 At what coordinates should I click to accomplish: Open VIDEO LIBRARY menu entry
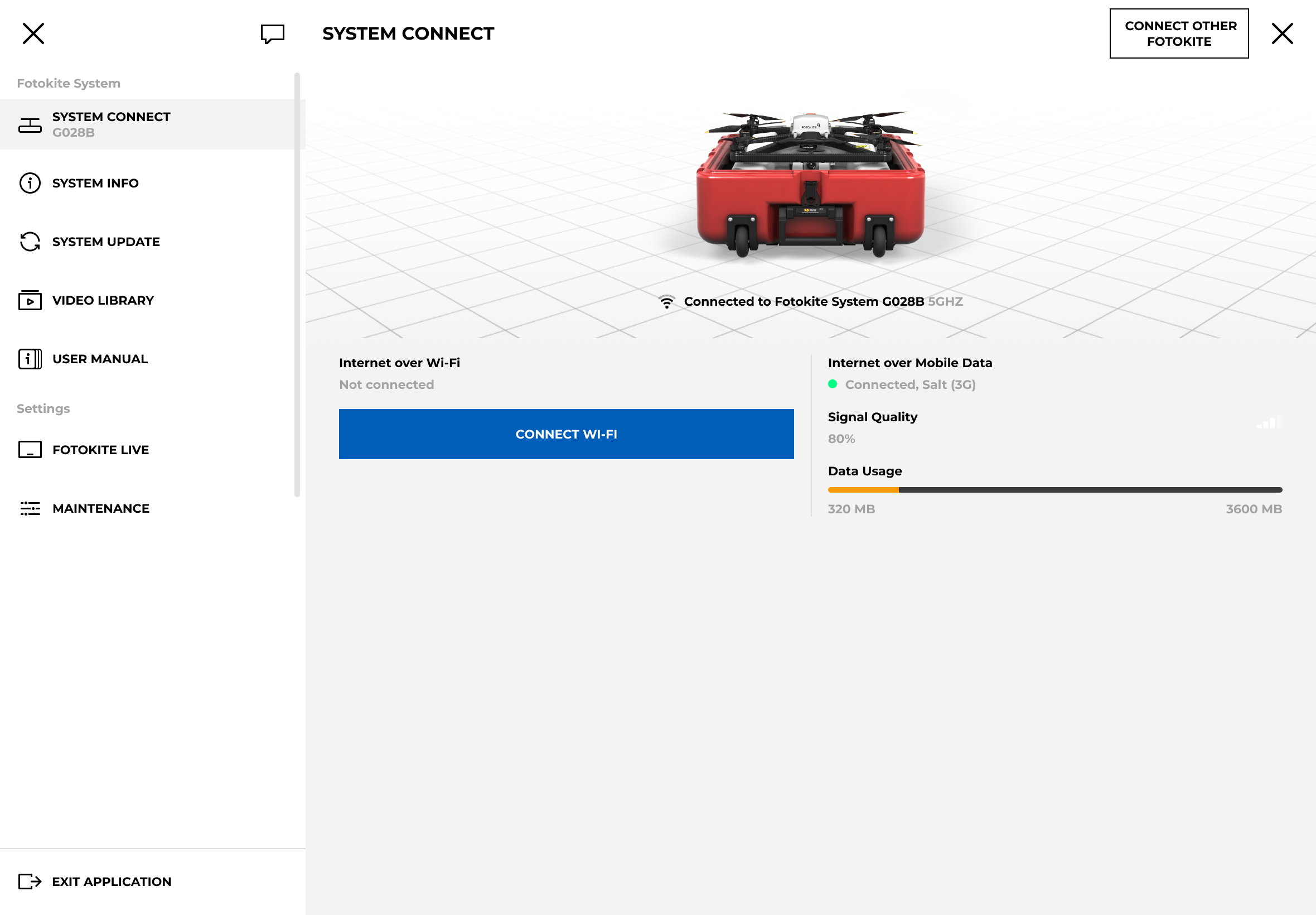click(152, 300)
